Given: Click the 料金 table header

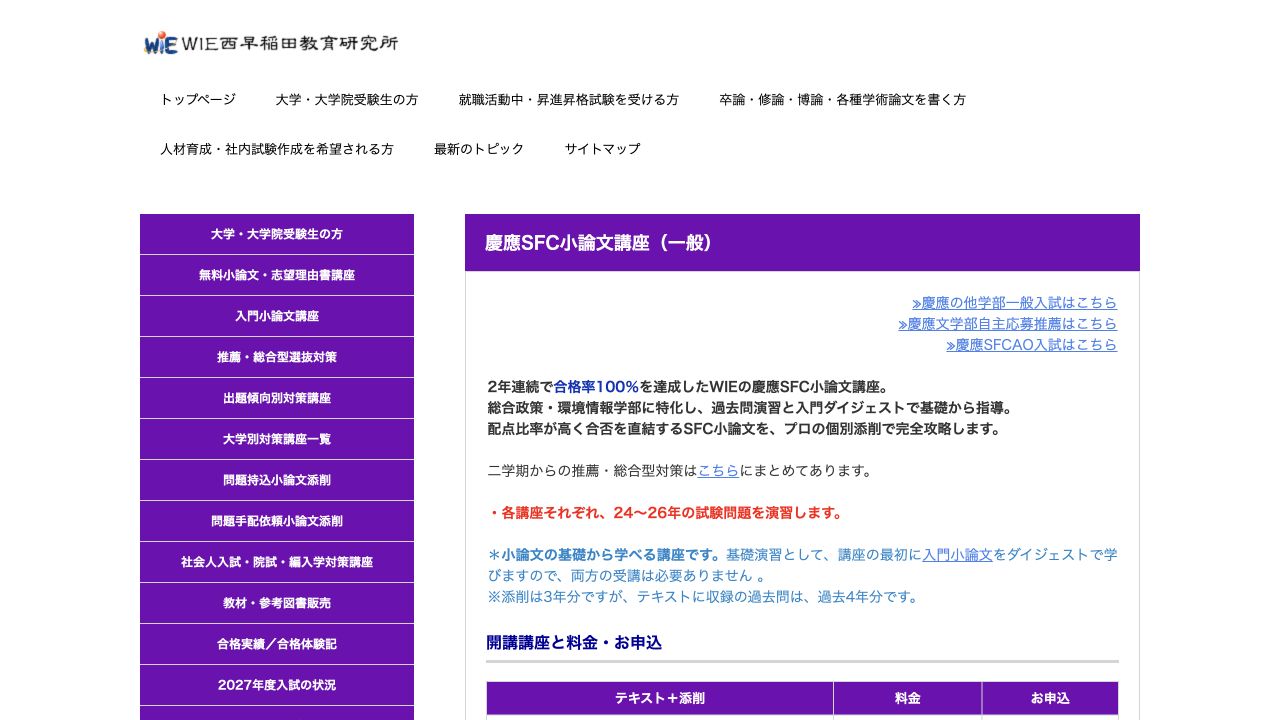Looking at the screenshot, I should (907, 698).
